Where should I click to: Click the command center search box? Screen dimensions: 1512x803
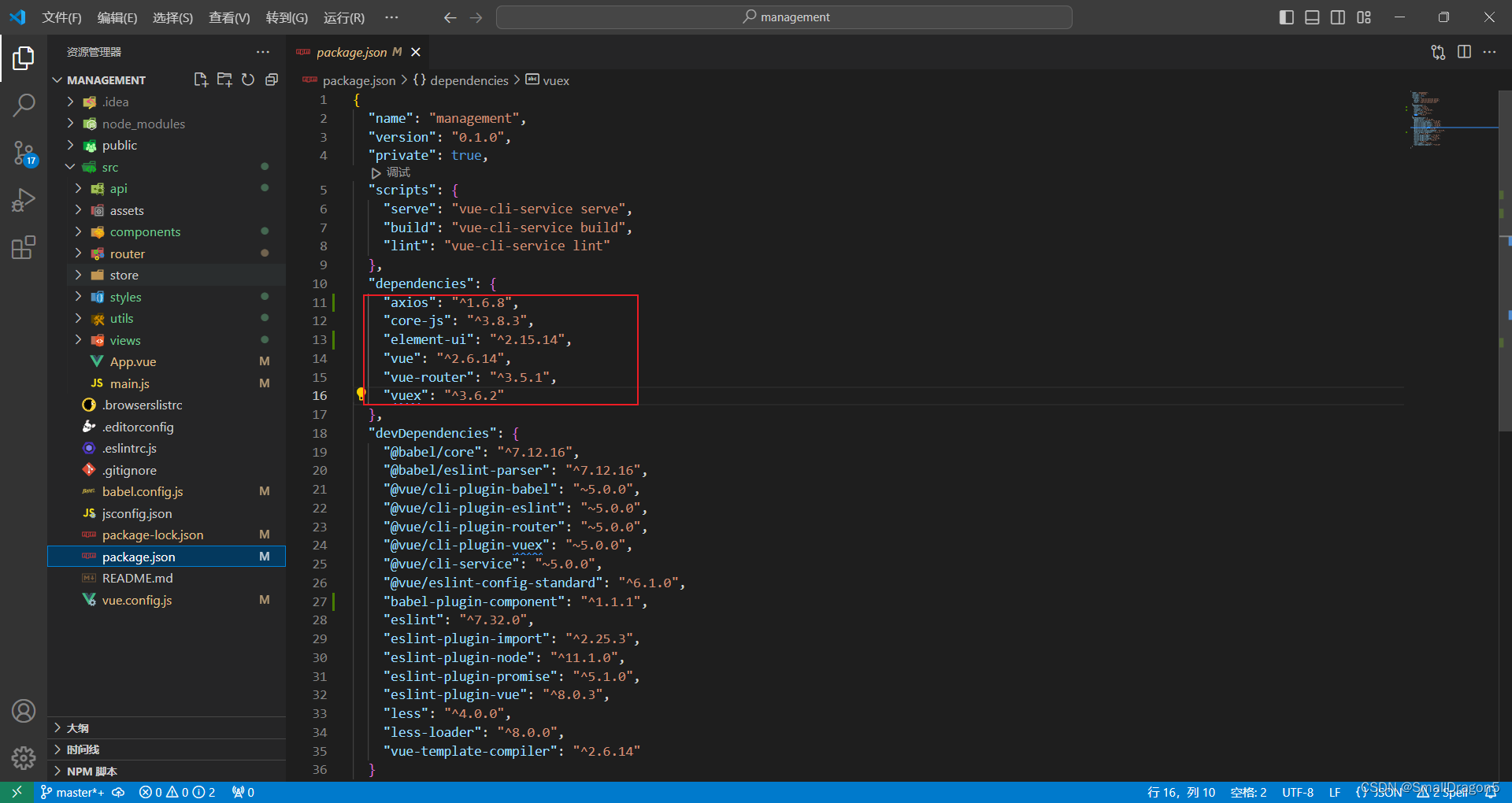(x=784, y=17)
